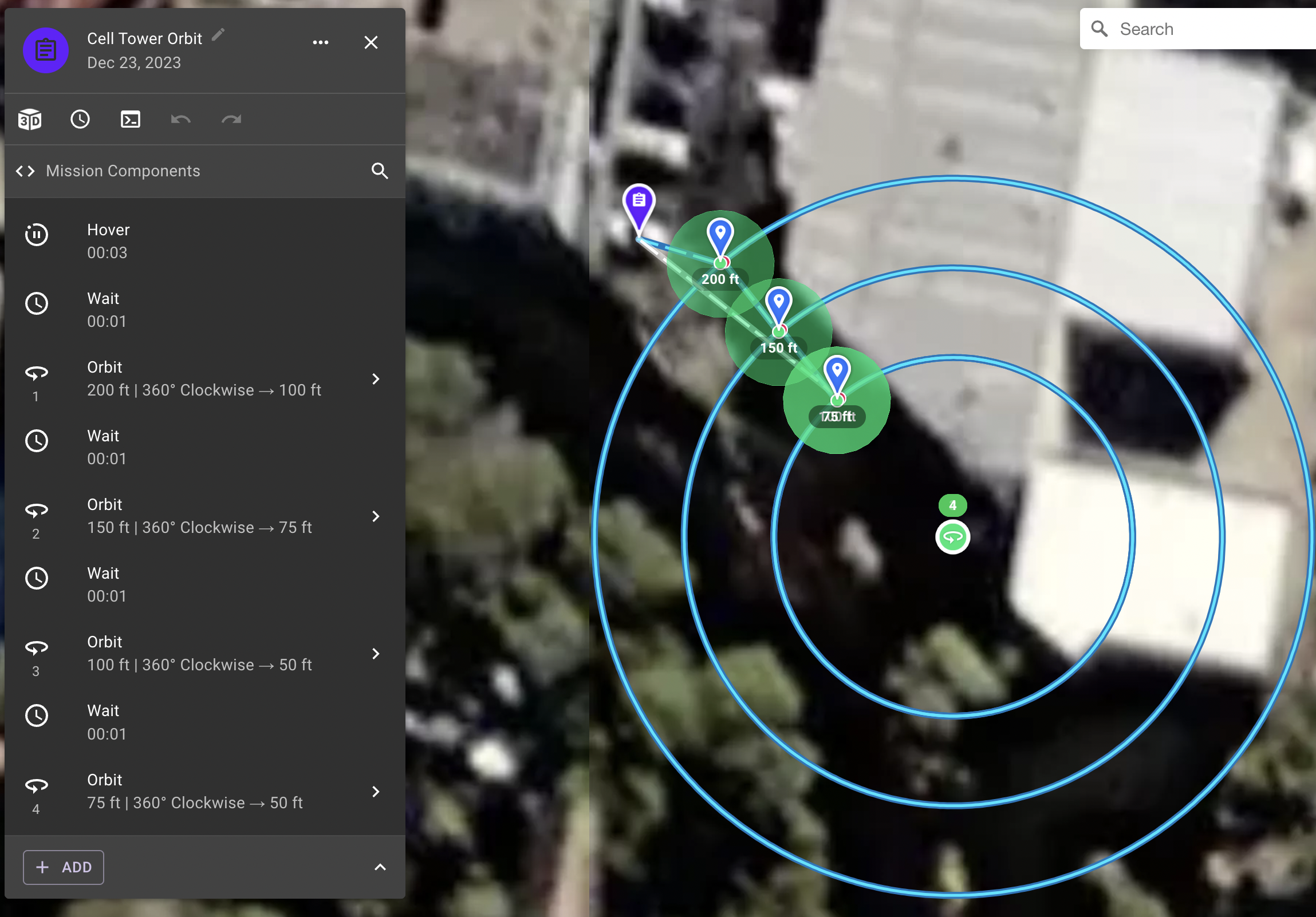
Task: Select the first Wait 00:01 after Hover
Action: pyautogui.click(x=204, y=310)
